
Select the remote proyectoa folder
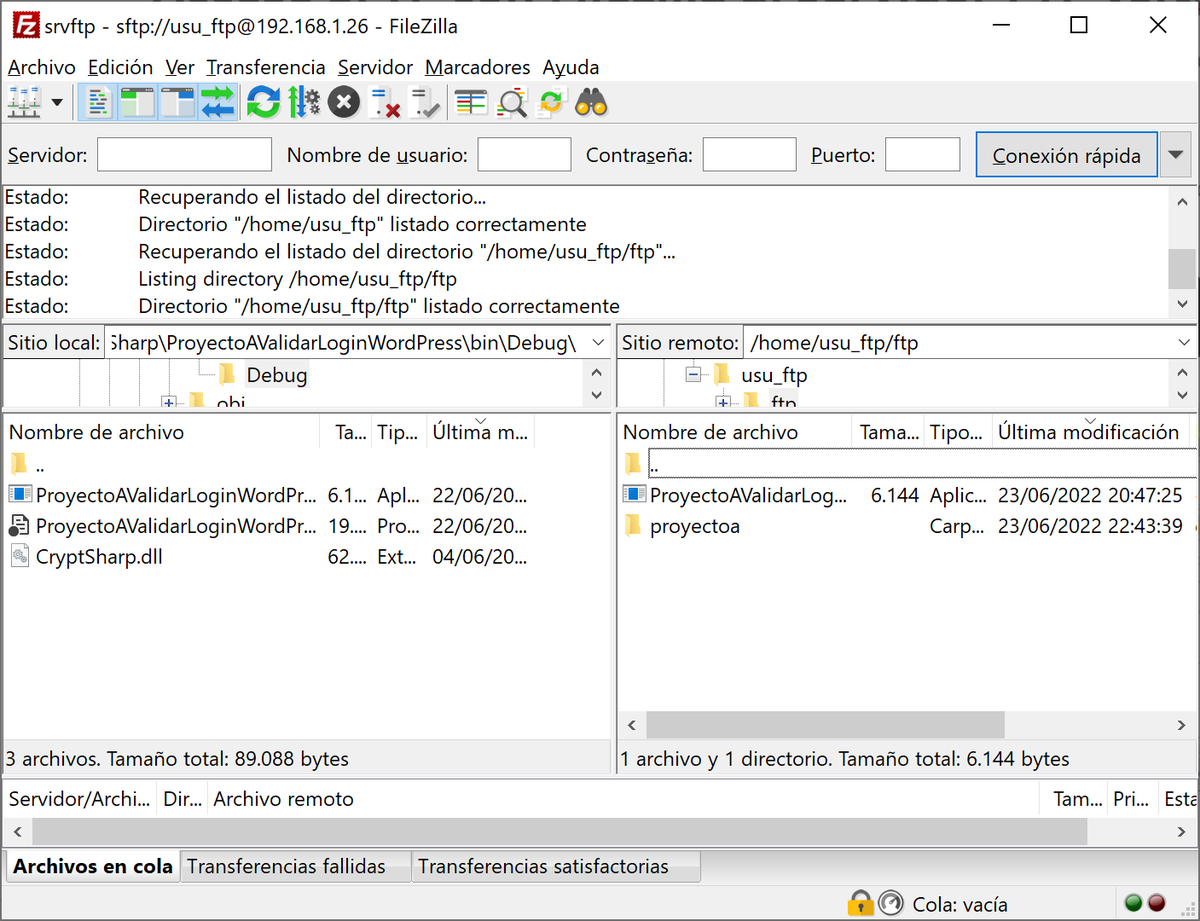pyautogui.click(x=906, y=525)
